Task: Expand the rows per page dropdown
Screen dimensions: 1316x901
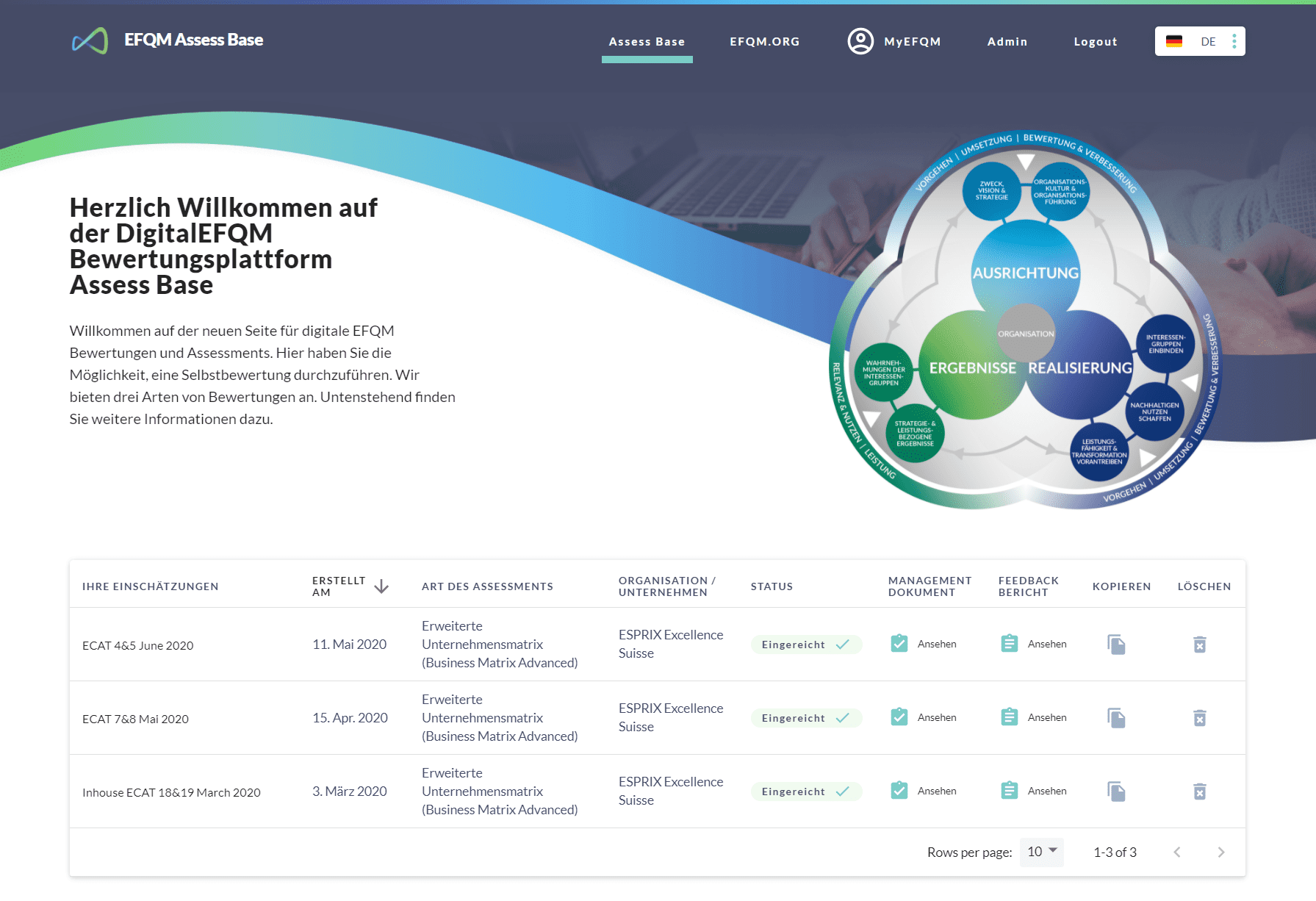Action: (x=1042, y=852)
